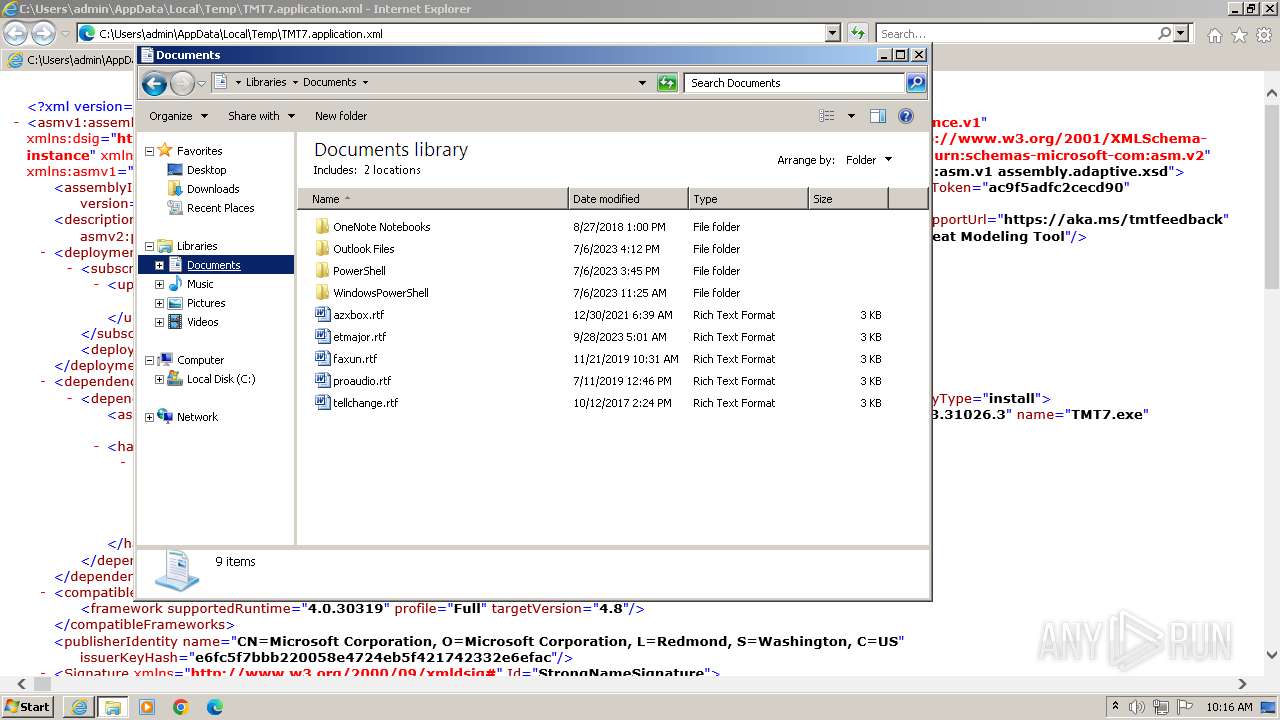Viewport: 1280px width, 720px height.
Task: Click IE back navigation button
Action: [x=15, y=33]
